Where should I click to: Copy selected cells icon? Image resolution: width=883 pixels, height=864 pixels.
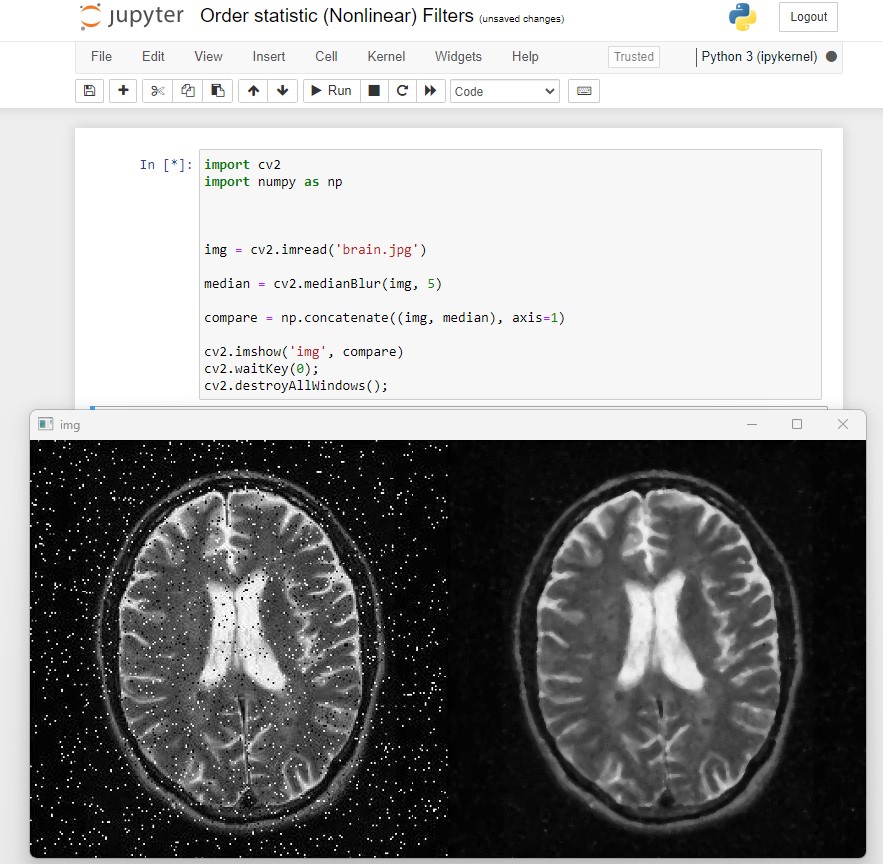click(x=188, y=91)
